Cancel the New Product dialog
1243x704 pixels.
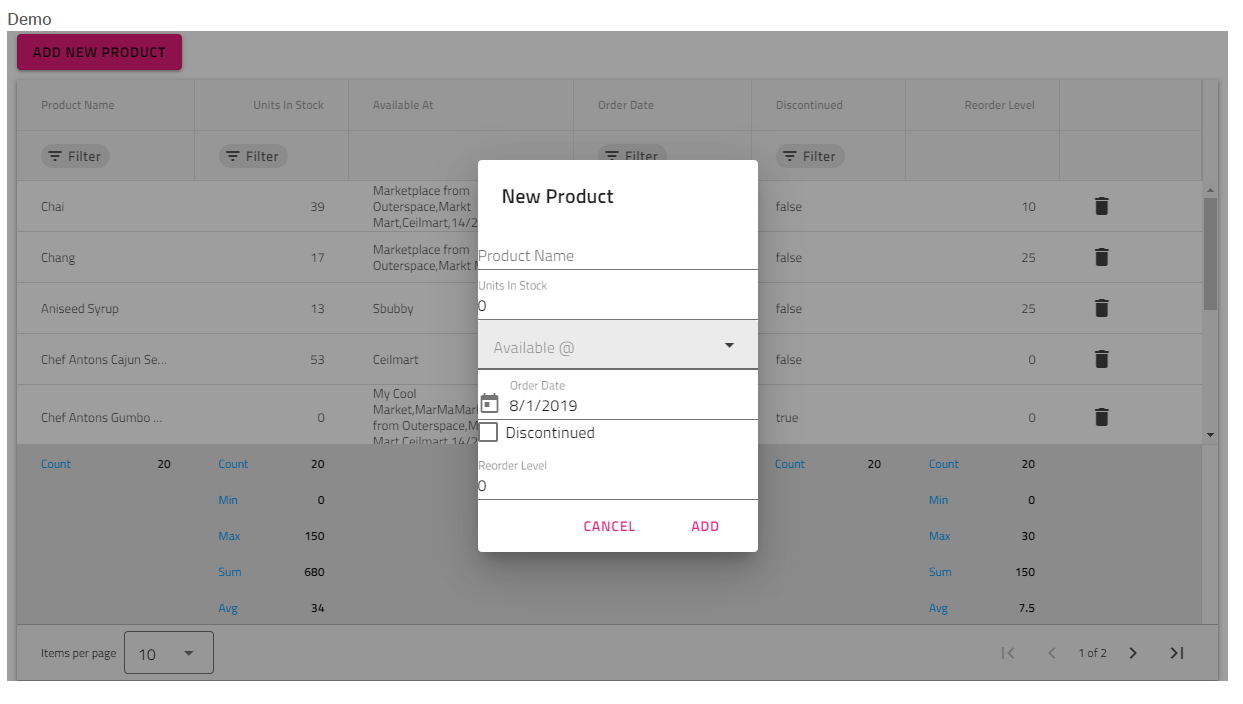(609, 525)
